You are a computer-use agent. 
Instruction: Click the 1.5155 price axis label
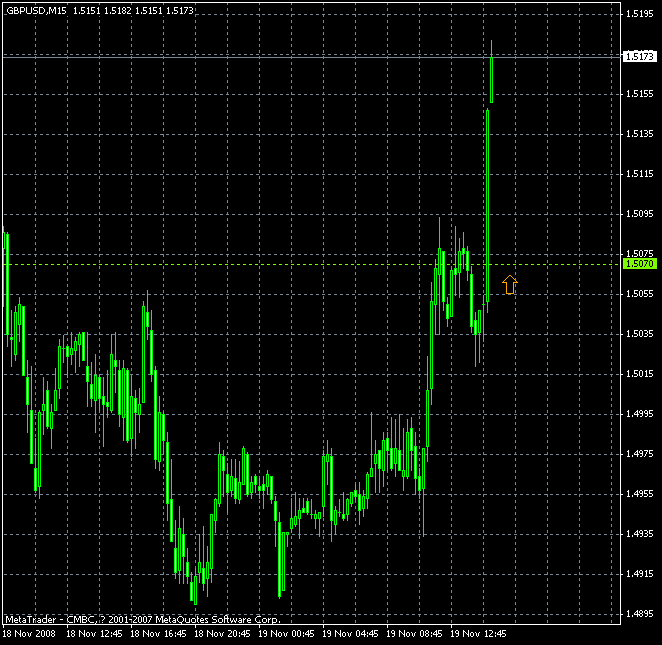[639, 94]
